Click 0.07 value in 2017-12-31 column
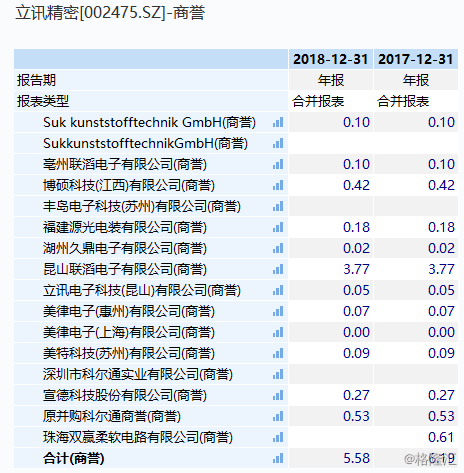The image size is (464, 473). tap(441, 311)
